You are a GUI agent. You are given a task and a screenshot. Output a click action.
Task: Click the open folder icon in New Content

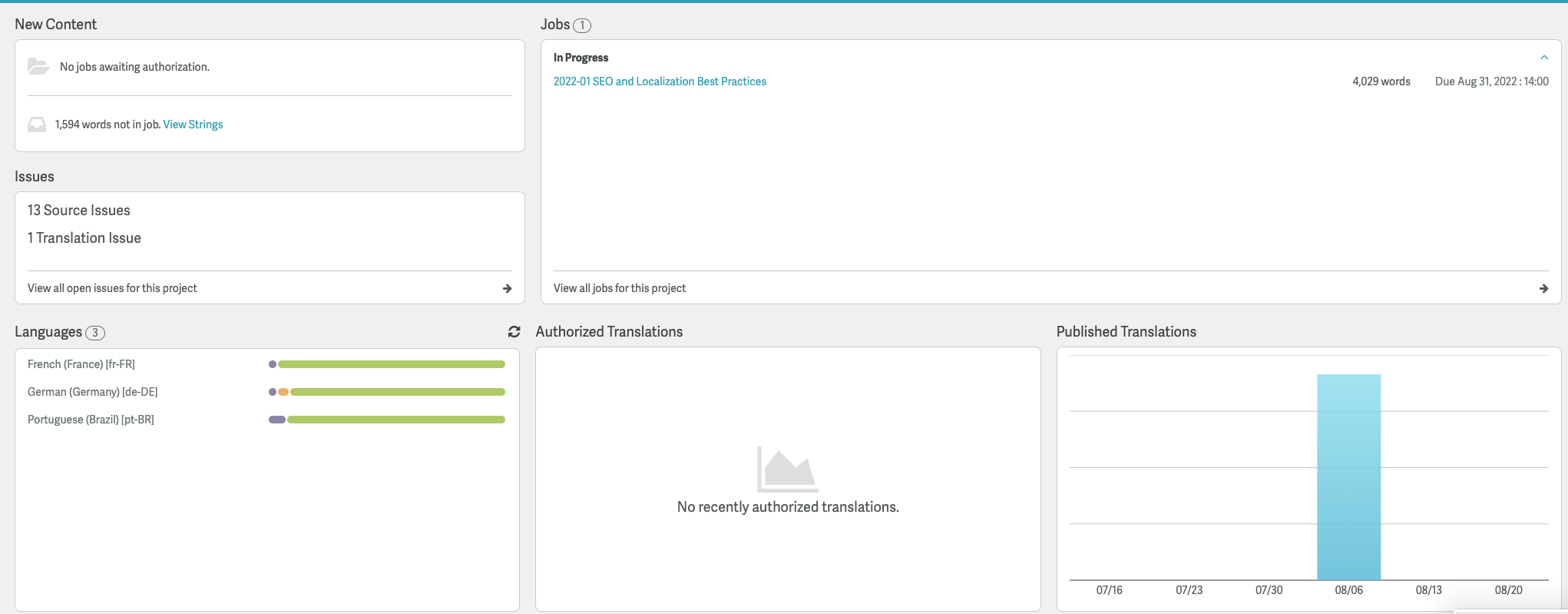38,67
